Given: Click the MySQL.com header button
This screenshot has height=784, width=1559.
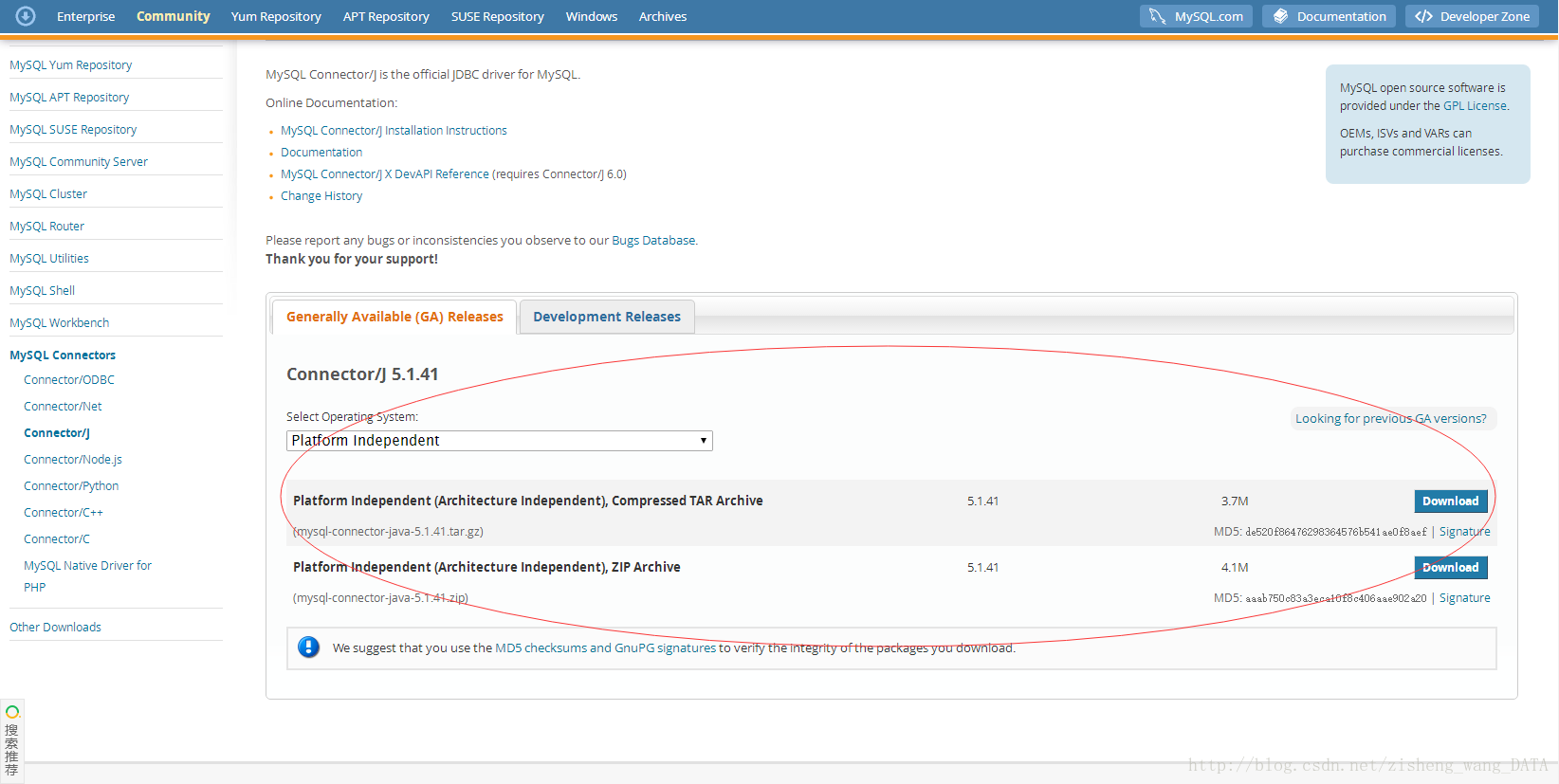Looking at the screenshot, I should click(1196, 16).
